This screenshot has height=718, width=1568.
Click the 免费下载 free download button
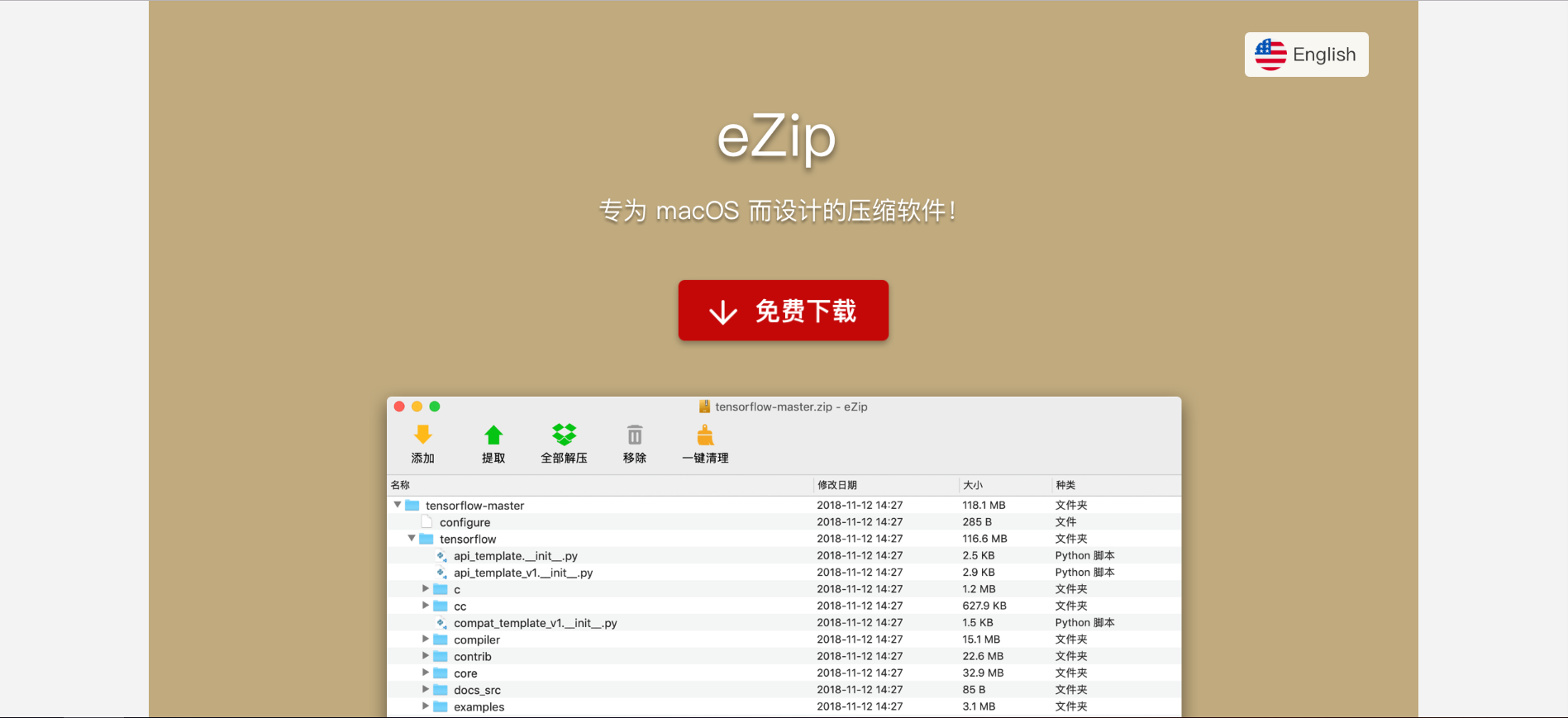(784, 311)
